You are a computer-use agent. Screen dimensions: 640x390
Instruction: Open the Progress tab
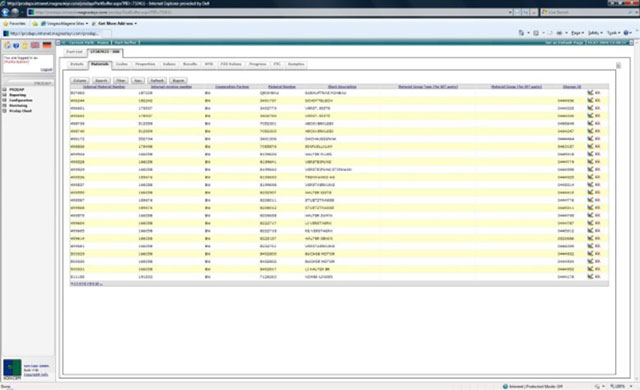click(x=258, y=64)
